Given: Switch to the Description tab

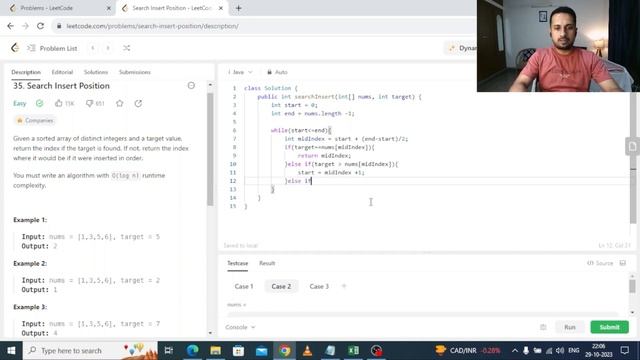Looking at the screenshot, I should click(26, 72).
